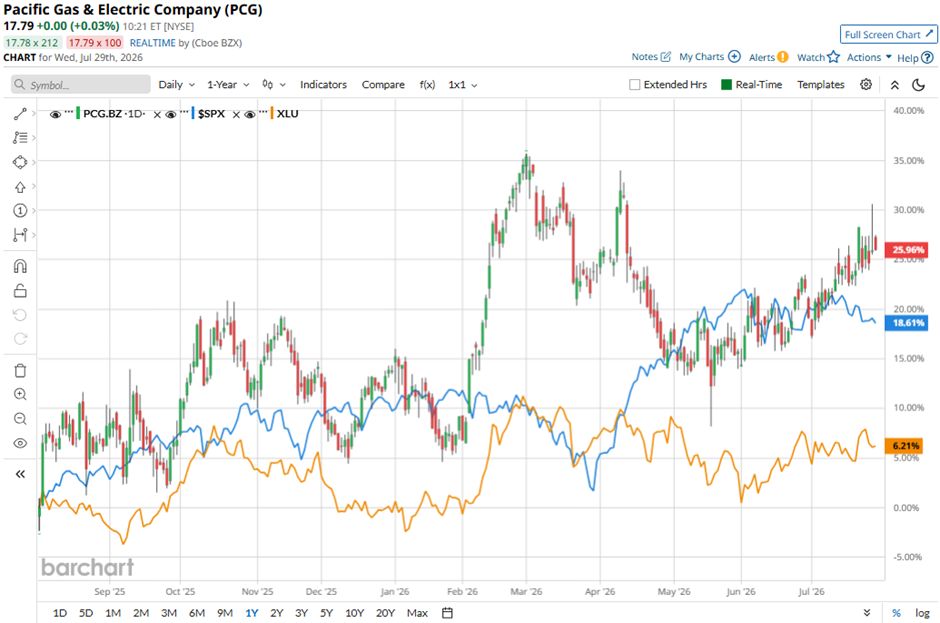Open the candlestick chart type dropdown
The width and height of the screenshot is (940, 623).
[273, 85]
